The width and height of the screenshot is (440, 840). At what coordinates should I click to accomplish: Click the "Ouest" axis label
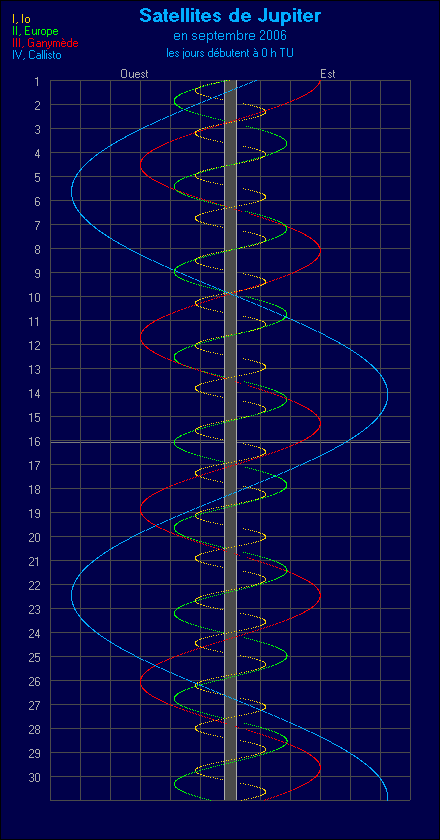click(134, 74)
